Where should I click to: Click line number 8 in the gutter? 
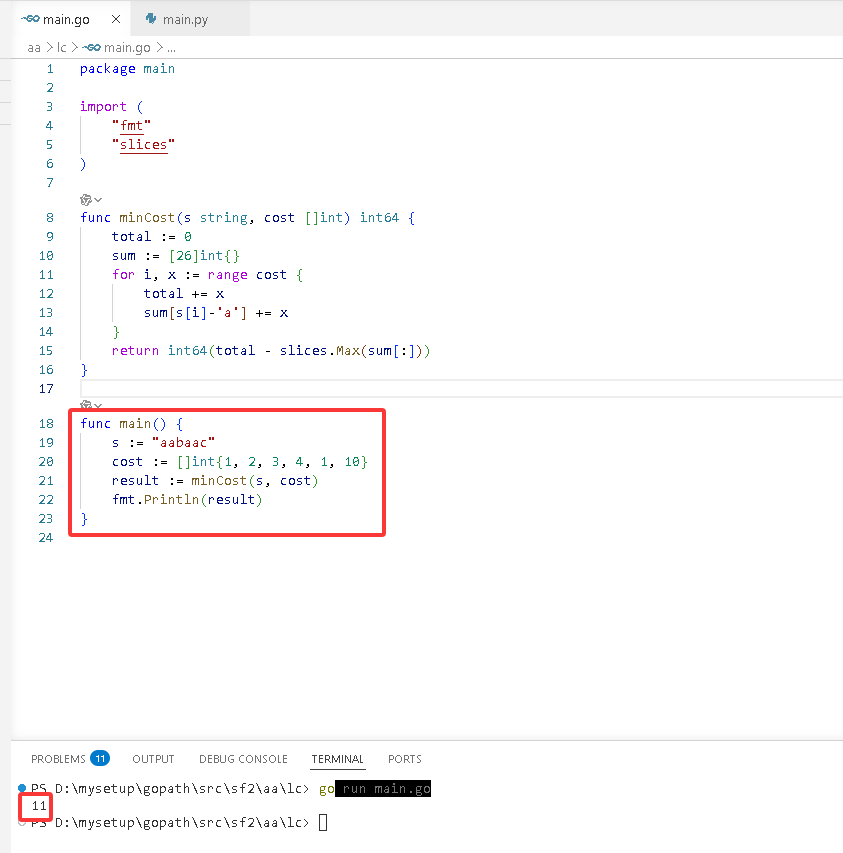coord(49,218)
